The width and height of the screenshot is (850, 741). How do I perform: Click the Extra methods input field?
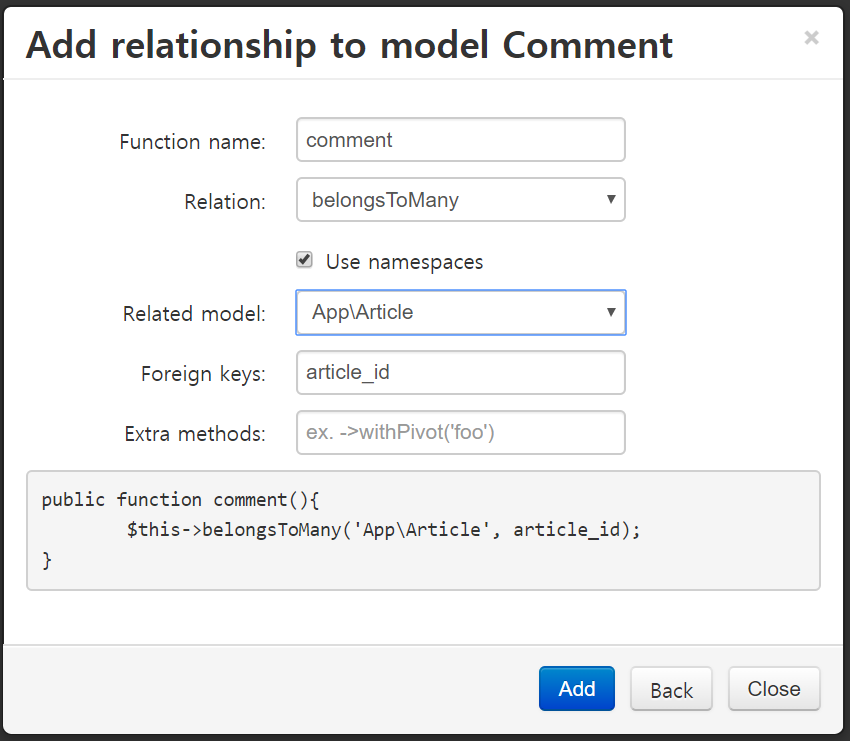(x=460, y=433)
